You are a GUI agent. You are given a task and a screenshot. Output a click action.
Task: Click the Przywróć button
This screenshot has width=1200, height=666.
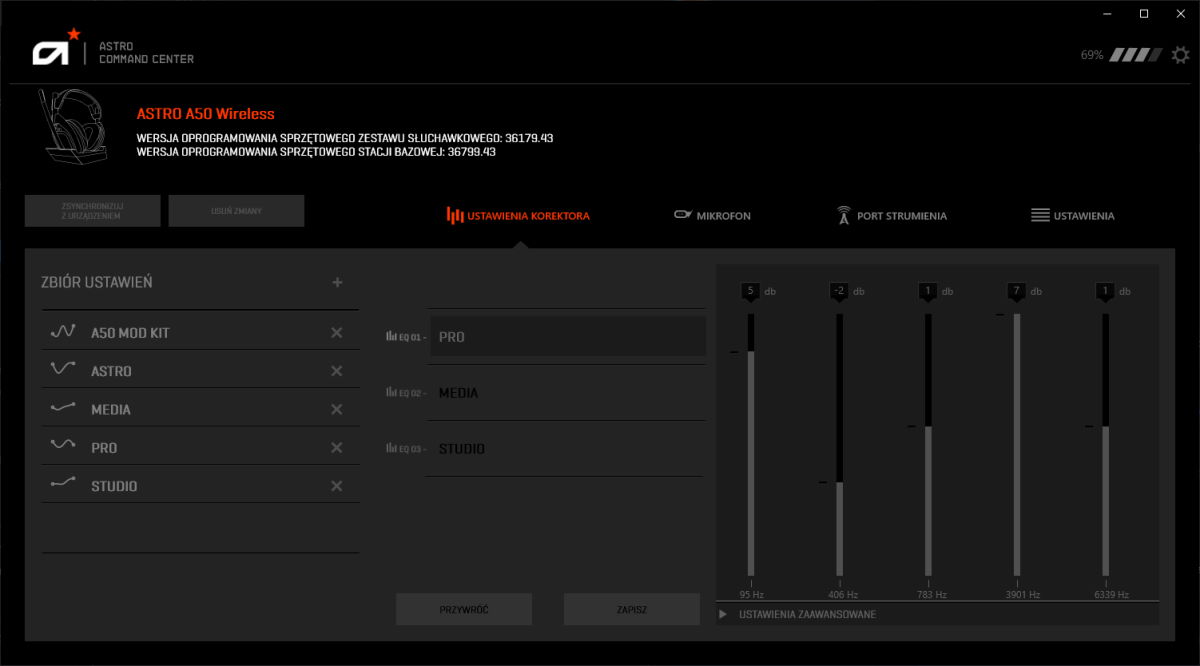click(464, 609)
